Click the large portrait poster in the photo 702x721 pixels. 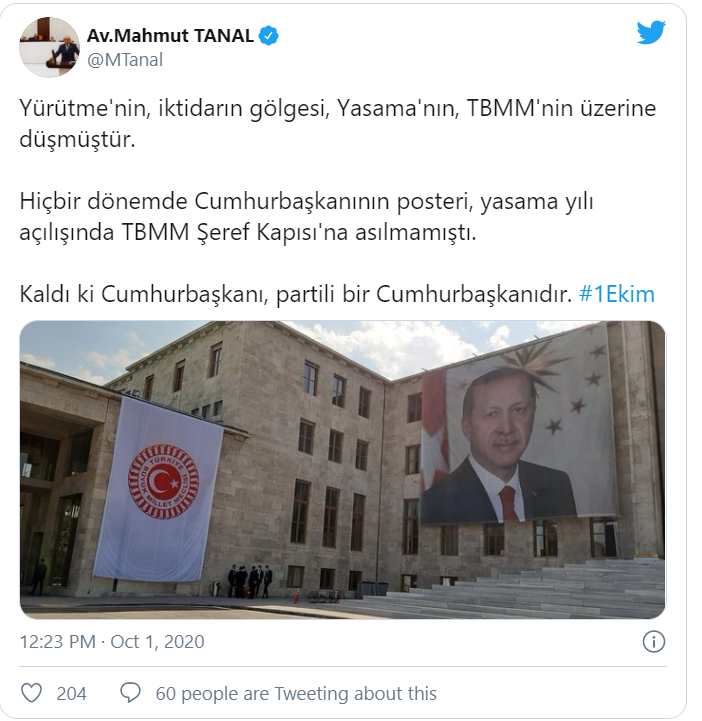[519, 424]
